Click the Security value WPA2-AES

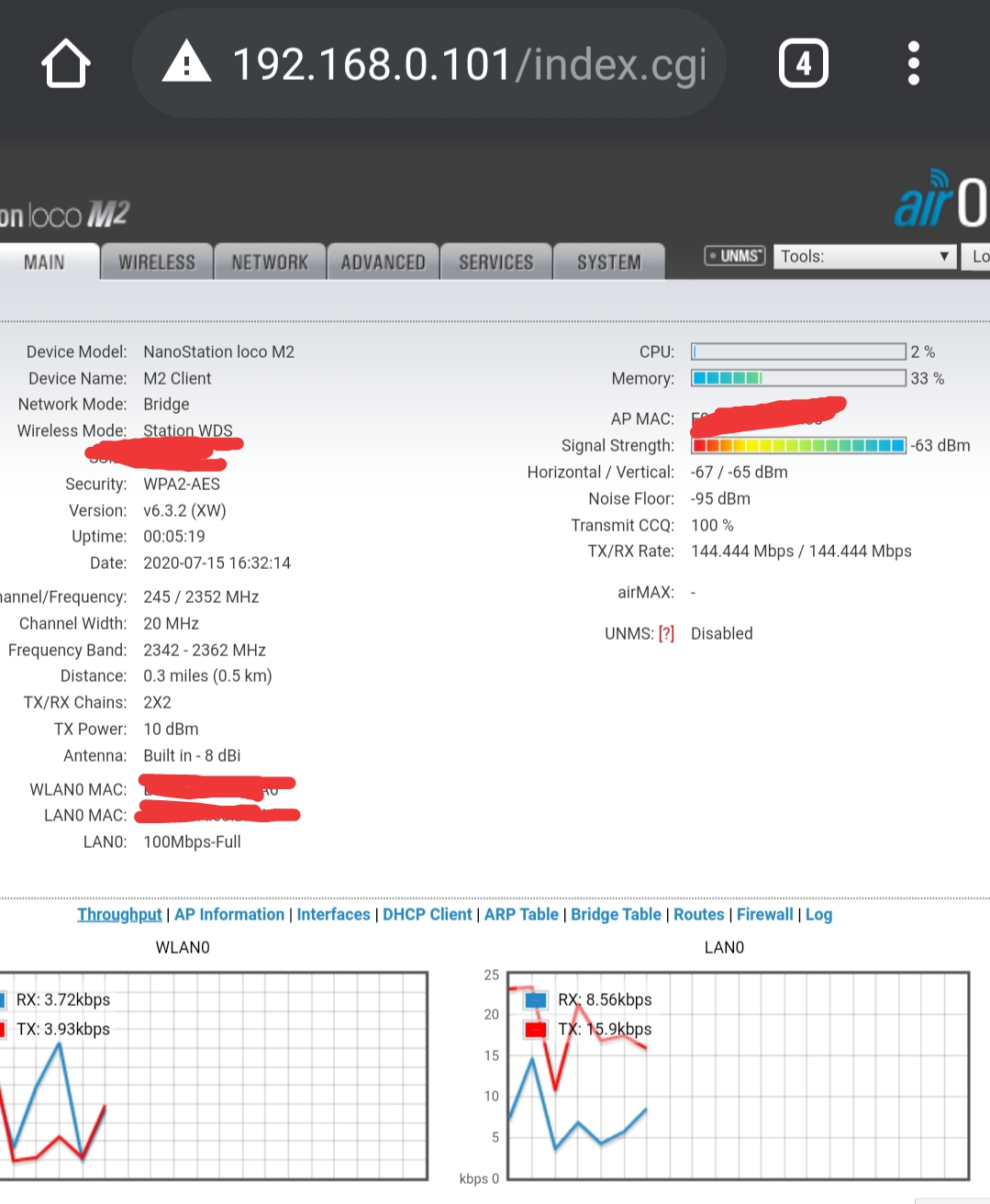pos(182,484)
